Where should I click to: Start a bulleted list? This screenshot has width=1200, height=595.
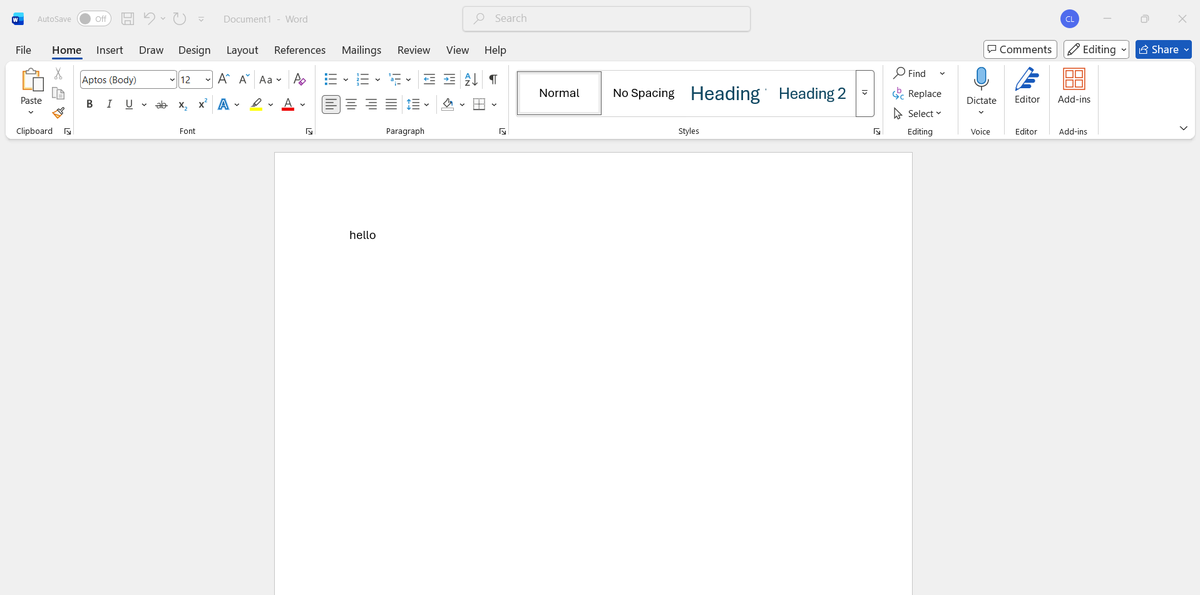tap(331, 79)
